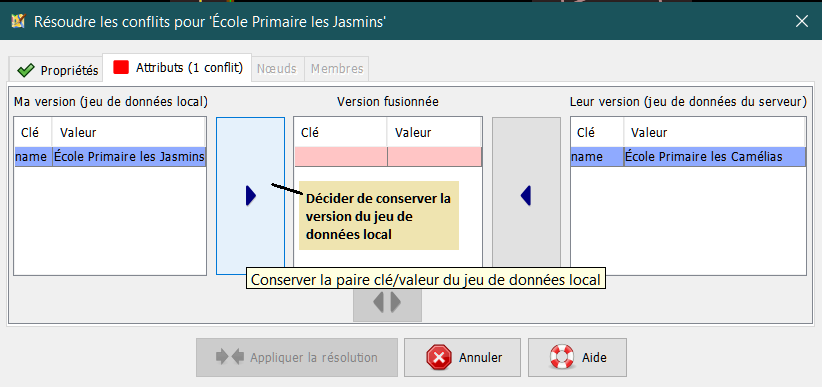Click the JOSM app icon in title bar
This screenshot has height=387, width=822.
point(18,21)
